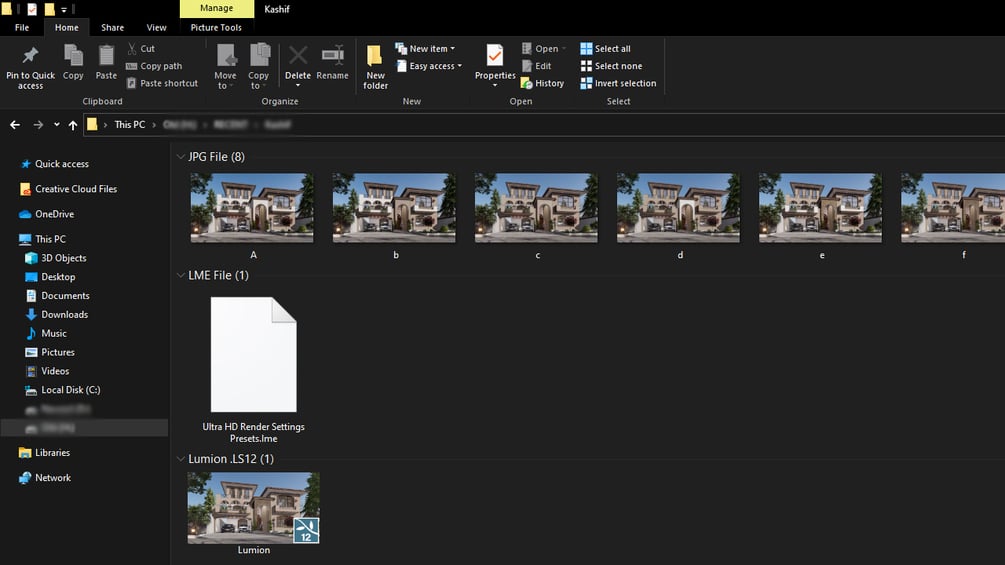Select image thumbnail named A
This screenshot has height=565, width=1005.
[253, 208]
